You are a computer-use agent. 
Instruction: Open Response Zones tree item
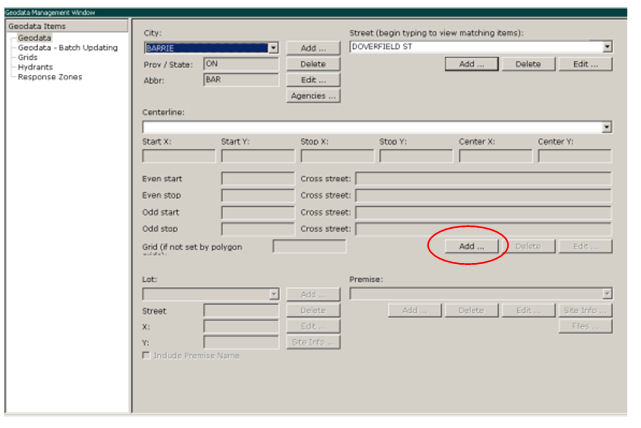(x=50, y=77)
